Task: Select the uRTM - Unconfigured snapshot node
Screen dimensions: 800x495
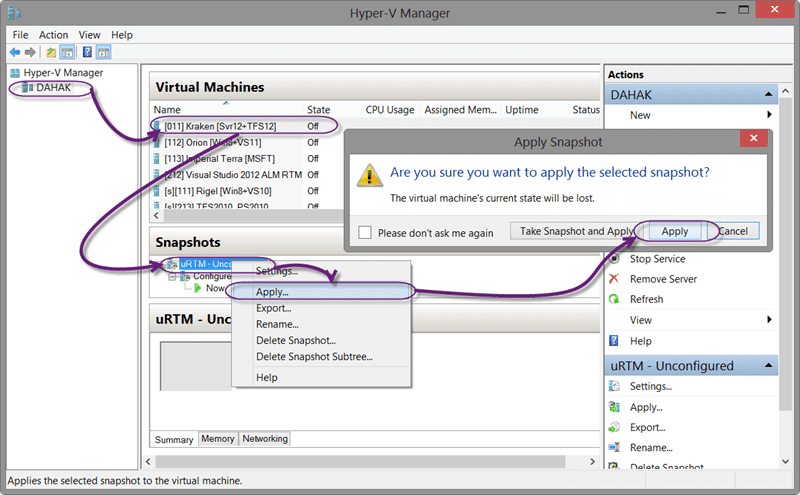Action: coord(206,264)
